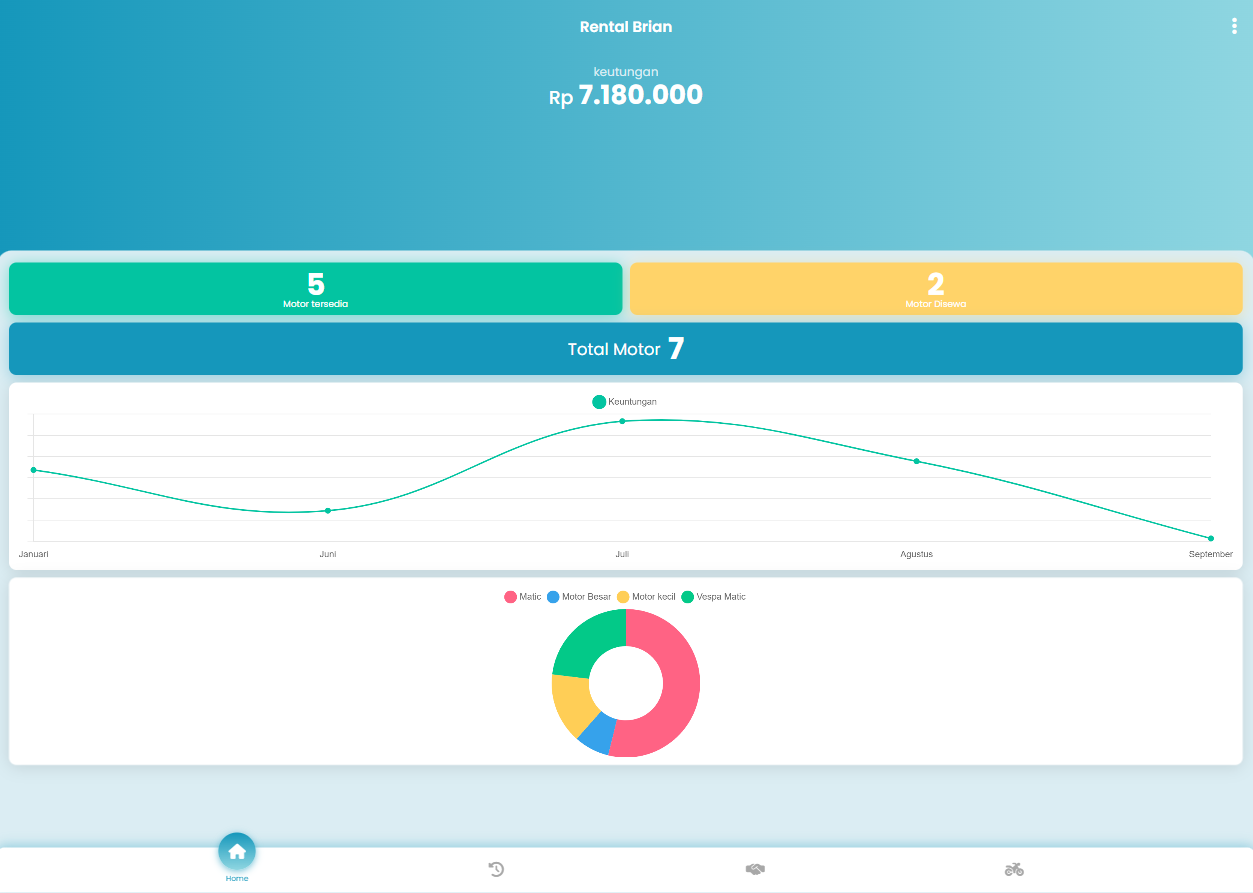The height and width of the screenshot is (893, 1253).
Task: Open the motorcycle list tab
Action: 1014,869
